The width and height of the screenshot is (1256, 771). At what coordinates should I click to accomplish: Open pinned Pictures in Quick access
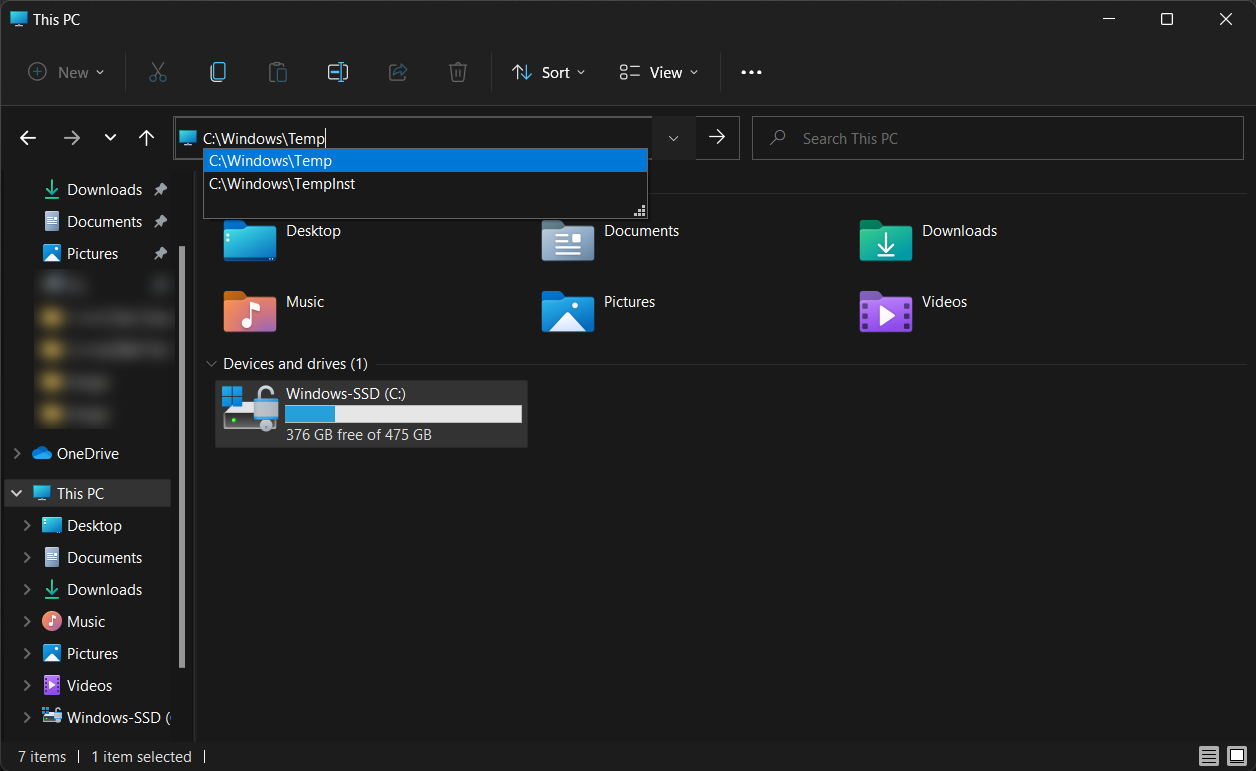tap(92, 253)
